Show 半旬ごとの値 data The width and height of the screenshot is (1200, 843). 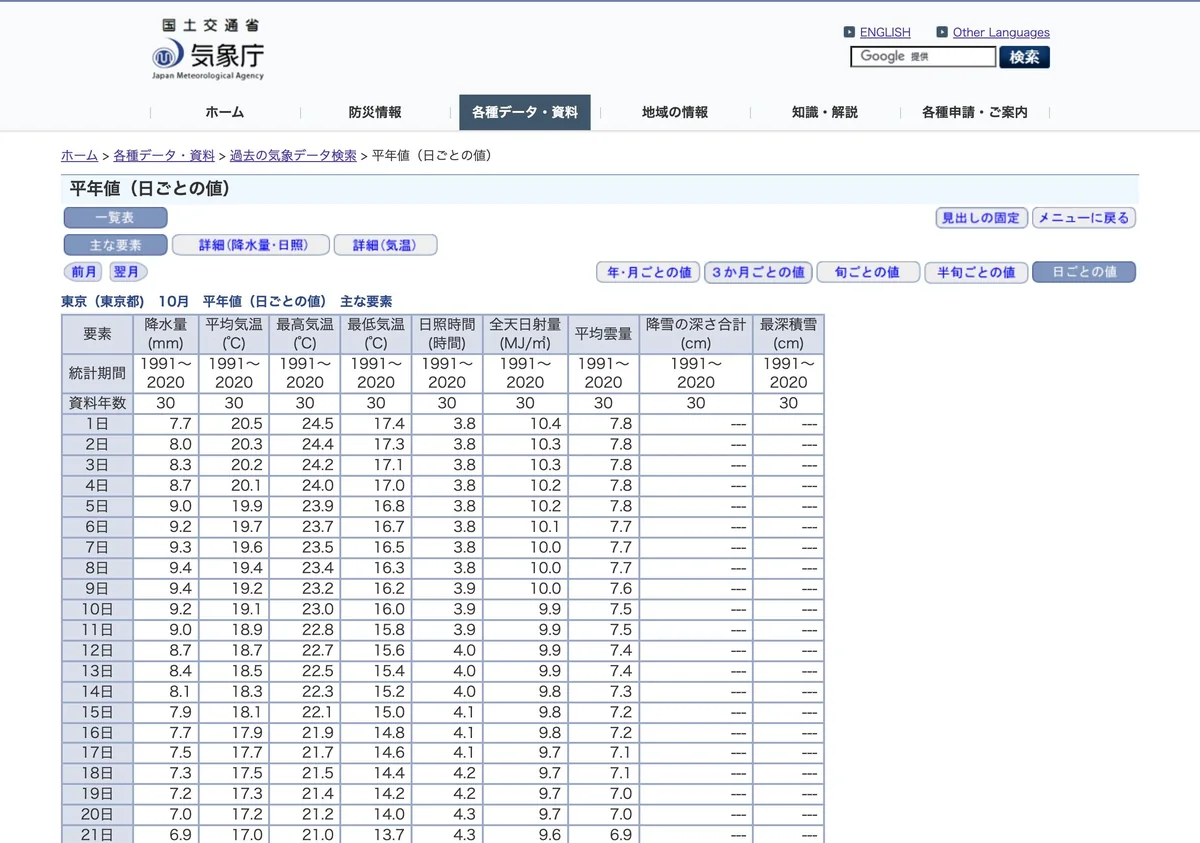tap(975, 272)
